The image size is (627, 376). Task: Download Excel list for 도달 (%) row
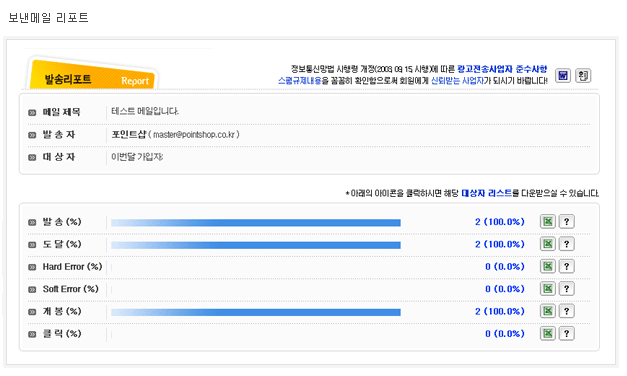coord(548,244)
